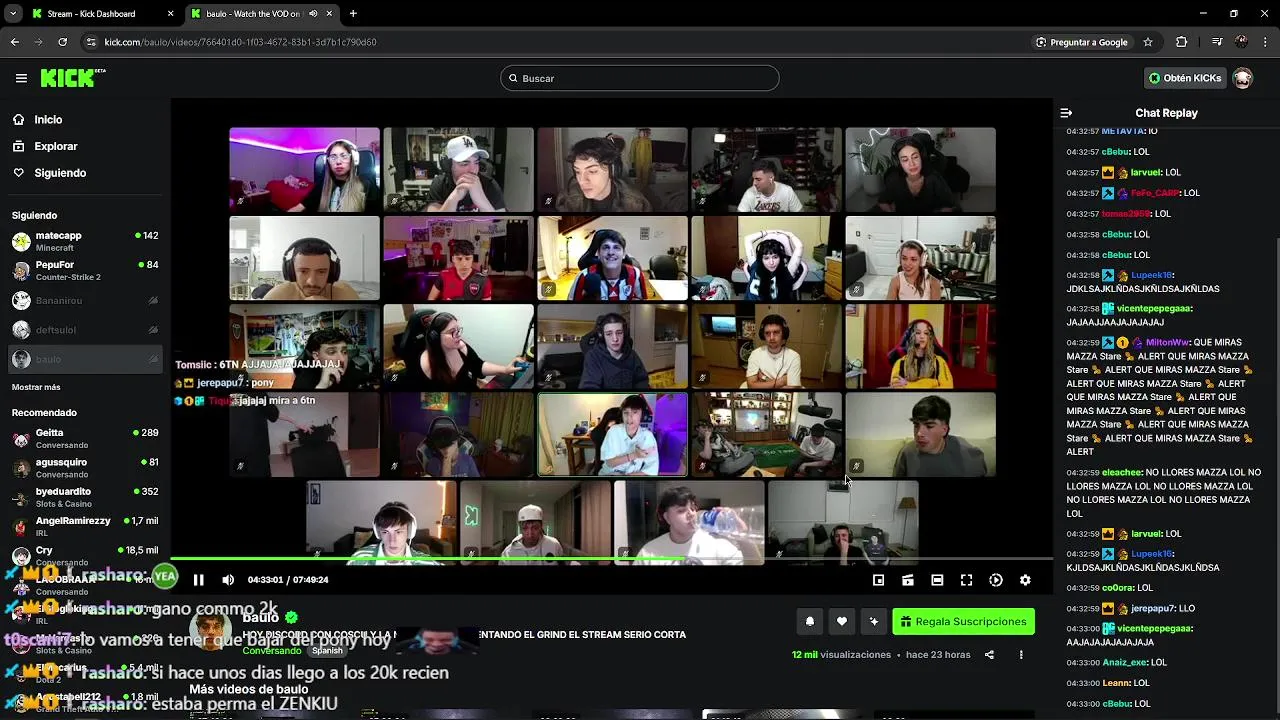Open user profile avatar menu
Viewport: 1280px width, 720px height.
coord(1243,78)
